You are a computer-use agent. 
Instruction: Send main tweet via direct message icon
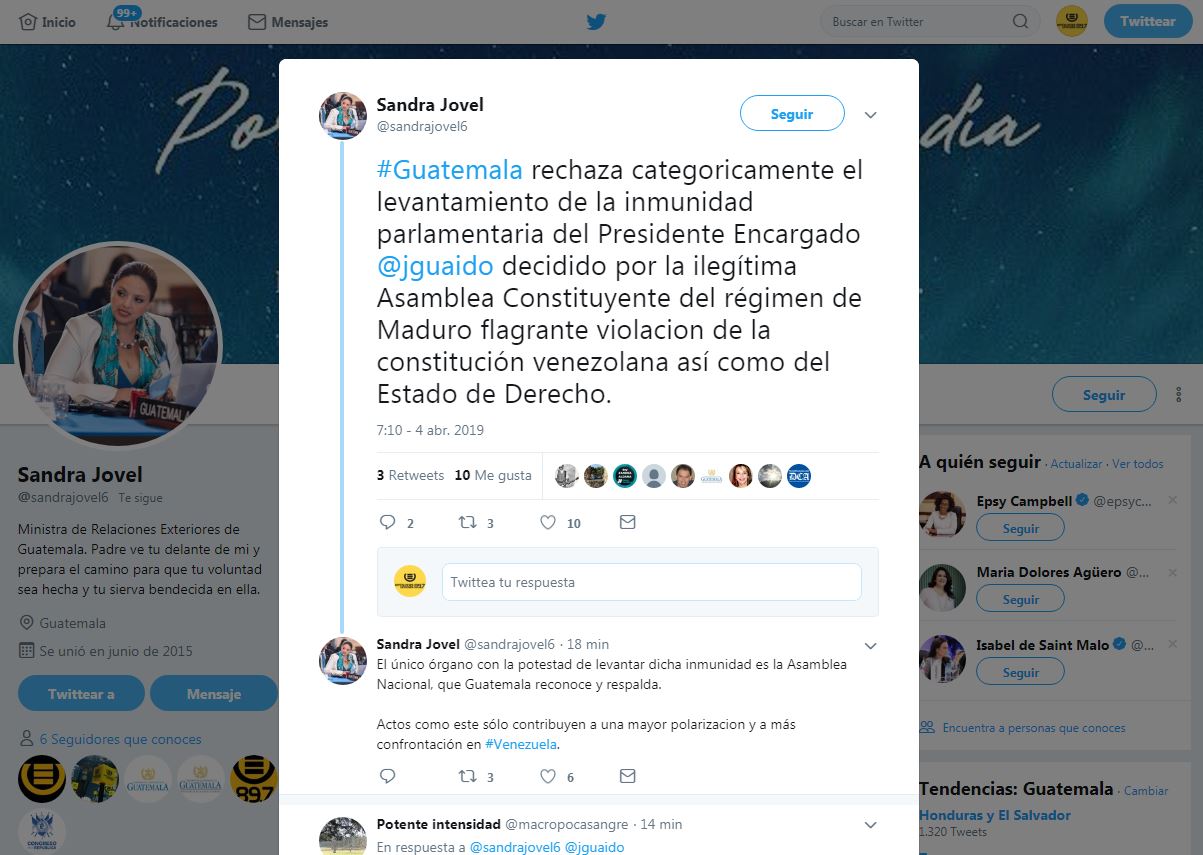click(x=627, y=522)
